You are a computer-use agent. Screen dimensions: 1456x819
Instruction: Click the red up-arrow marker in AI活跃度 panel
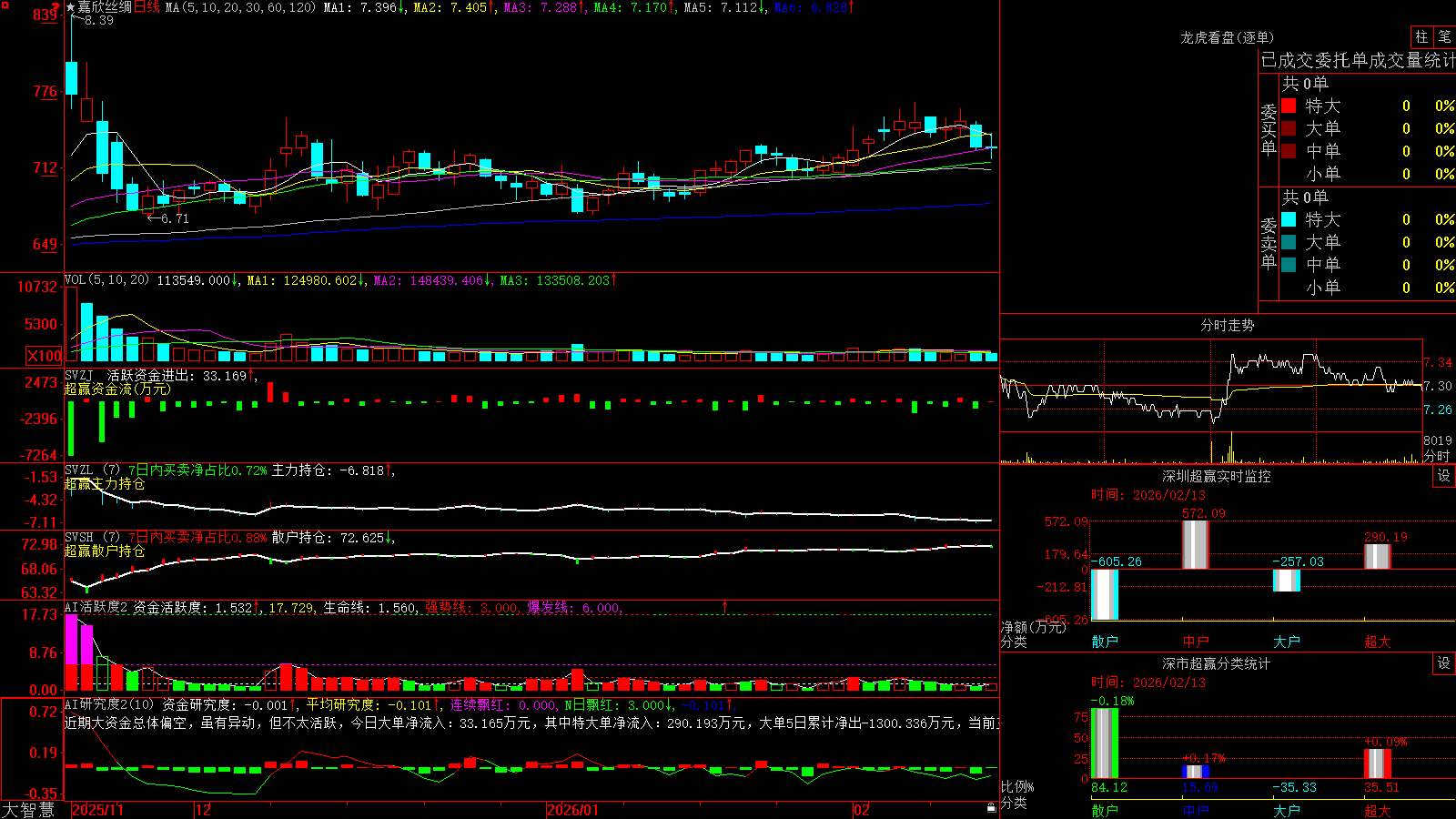(725, 606)
